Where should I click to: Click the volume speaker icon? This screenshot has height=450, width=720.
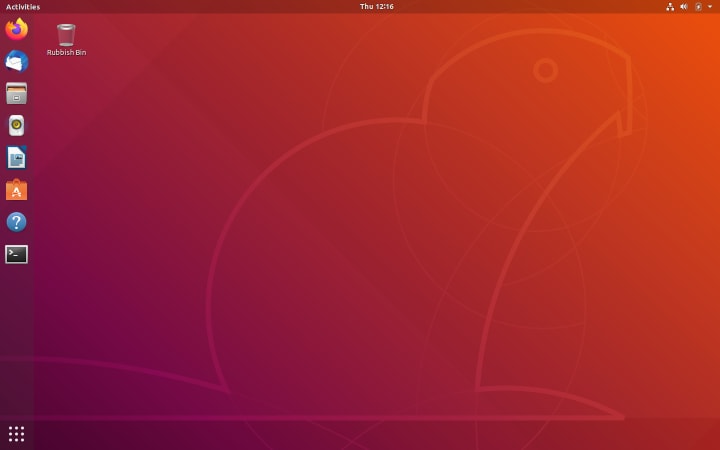[x=684, y=6]
